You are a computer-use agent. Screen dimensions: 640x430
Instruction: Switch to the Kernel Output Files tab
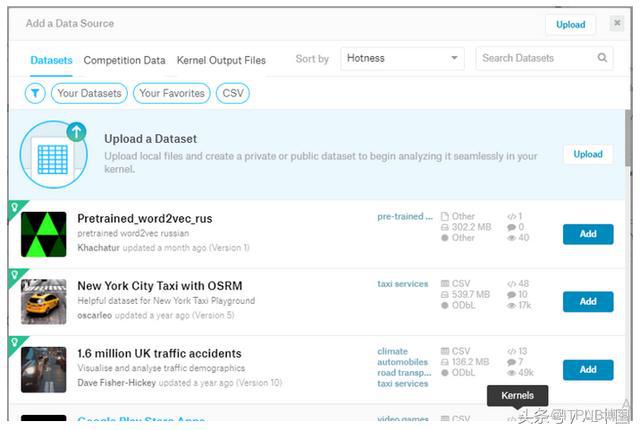(x=221, y=60)
